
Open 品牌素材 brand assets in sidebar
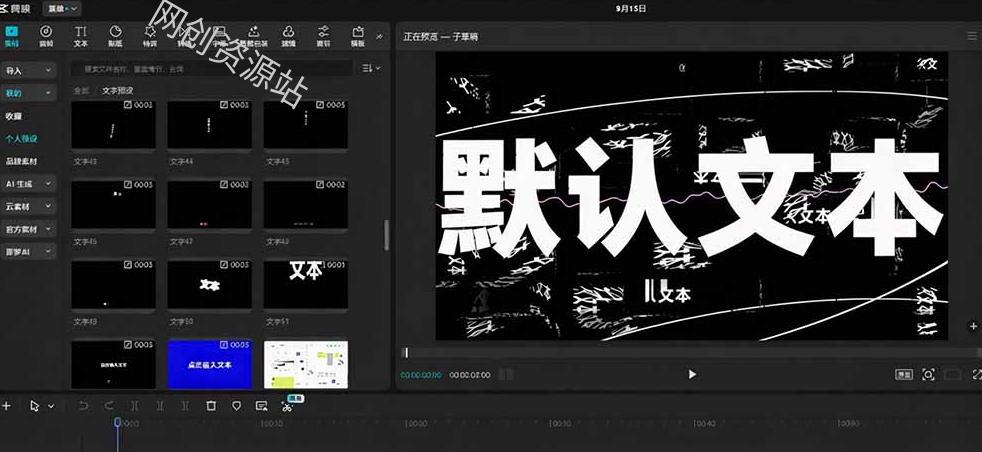[x=21, y=161]
